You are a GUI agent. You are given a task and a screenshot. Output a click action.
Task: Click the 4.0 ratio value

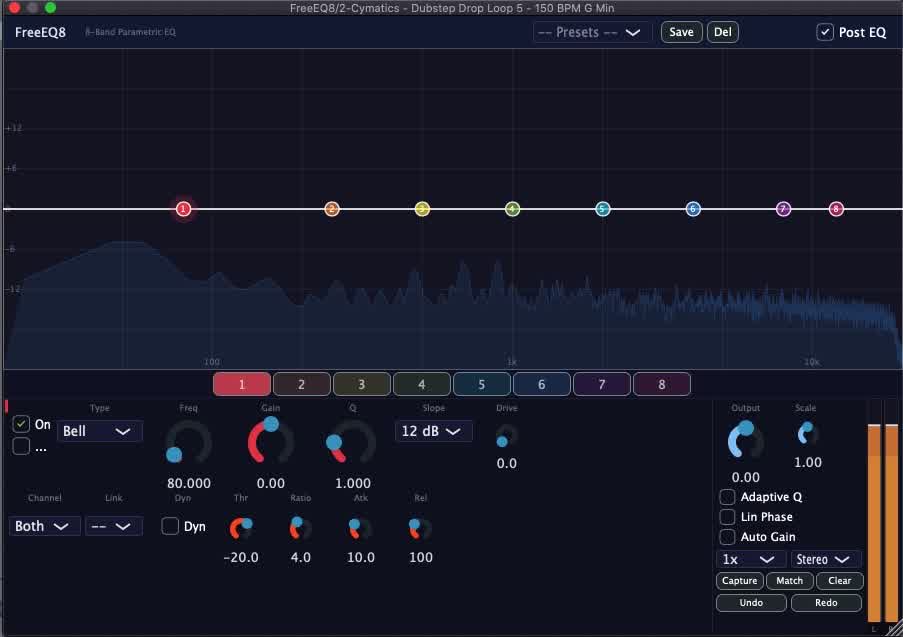tap(301, 558)
